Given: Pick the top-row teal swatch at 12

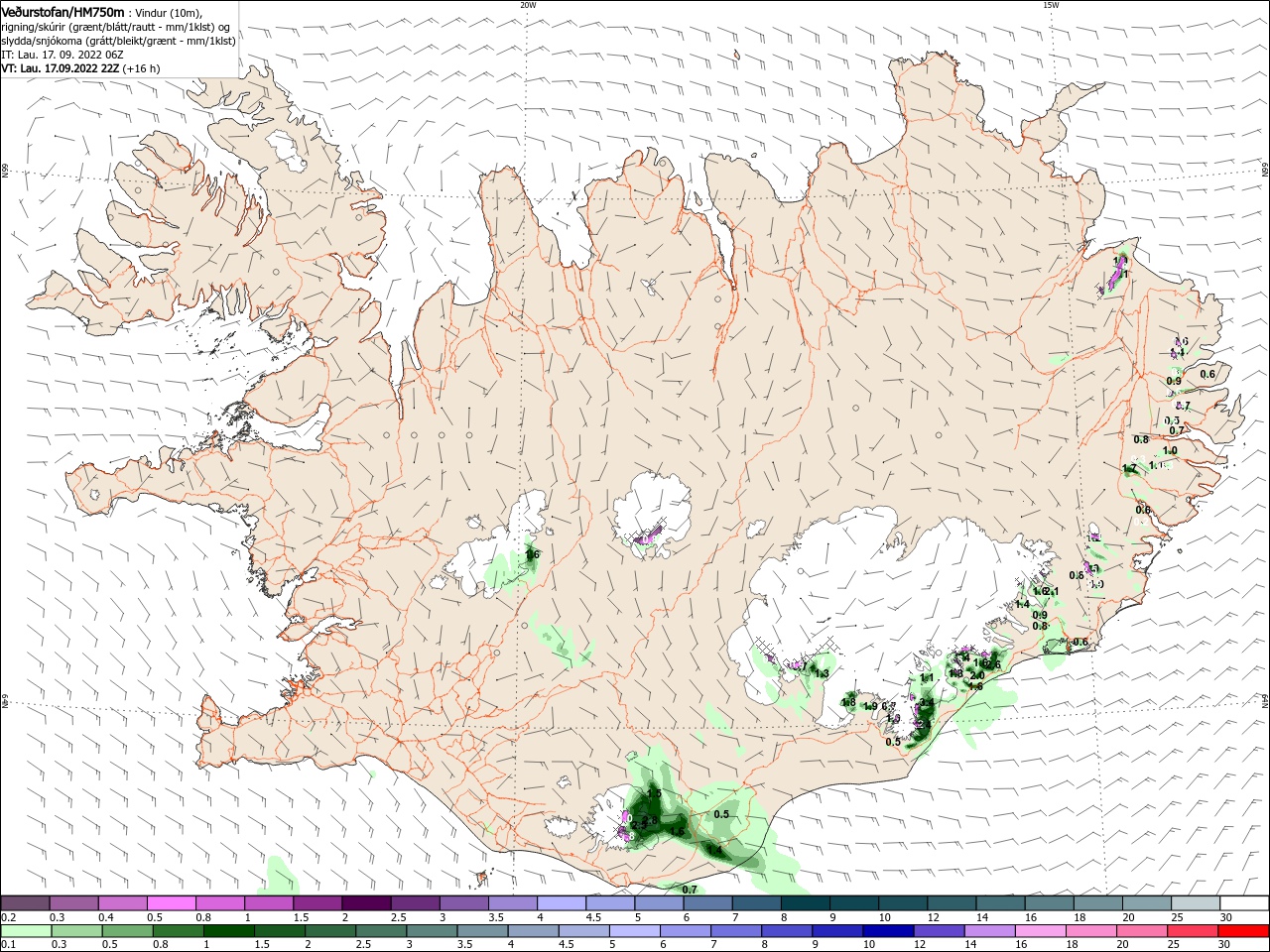Looking at the screenshot, I should 952,903.
